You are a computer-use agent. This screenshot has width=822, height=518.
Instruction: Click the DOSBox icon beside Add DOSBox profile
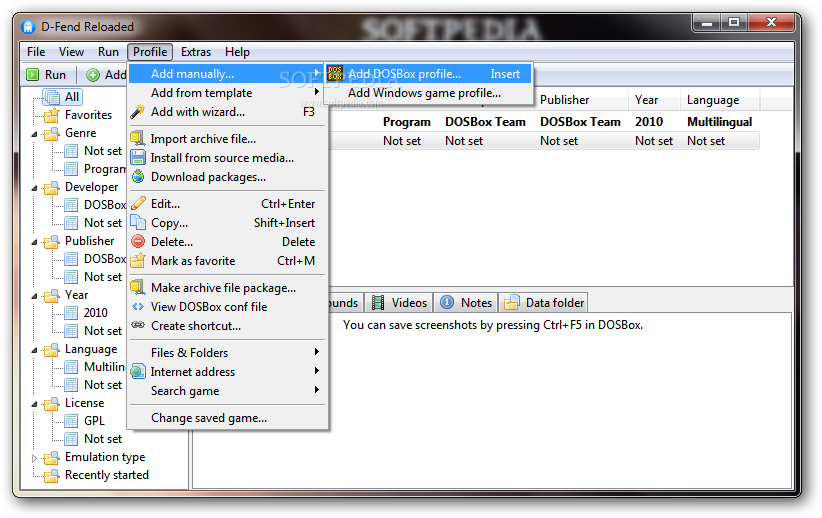pos(335,74)
